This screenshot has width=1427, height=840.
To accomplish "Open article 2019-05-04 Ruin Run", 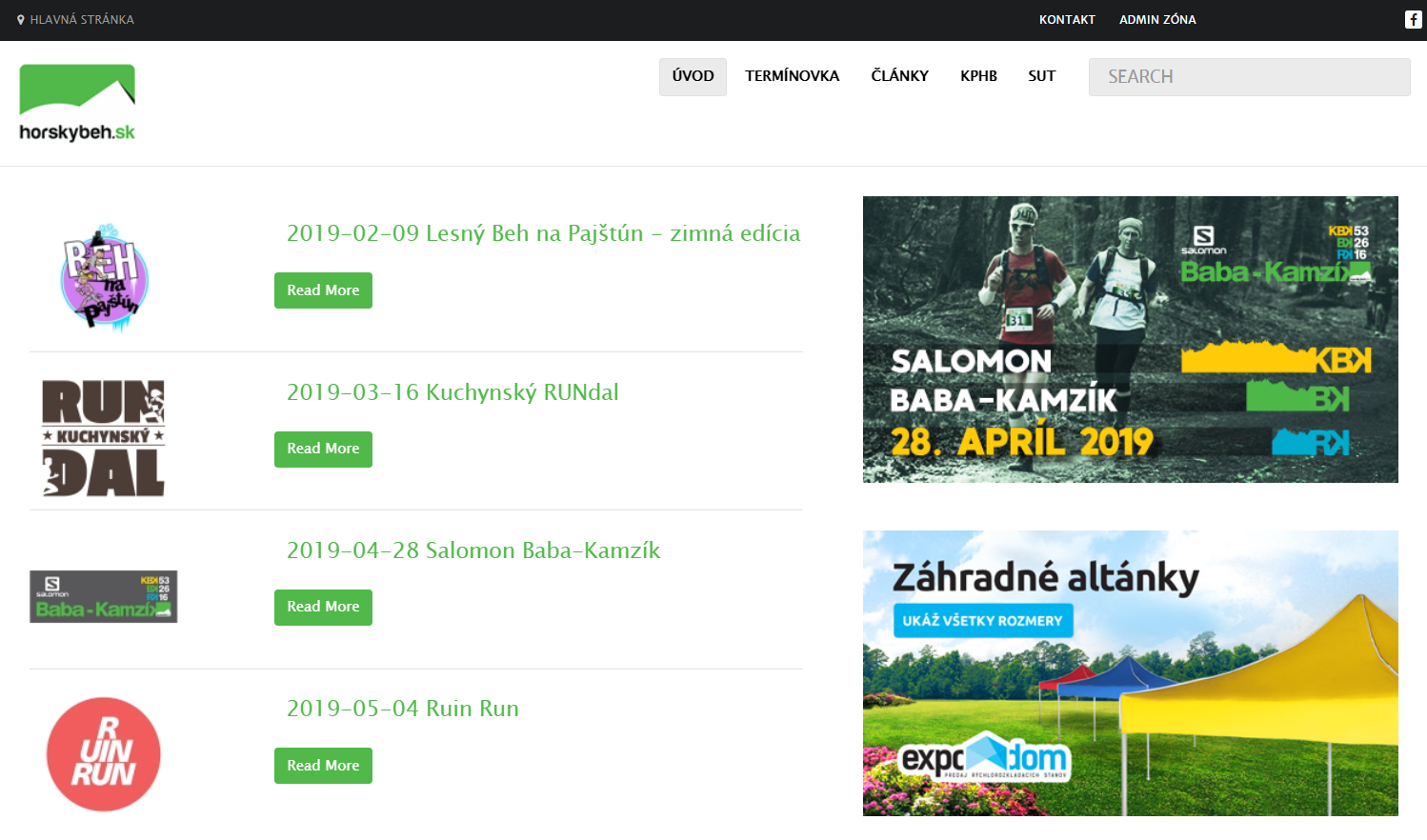I will [x=403, y=709].
